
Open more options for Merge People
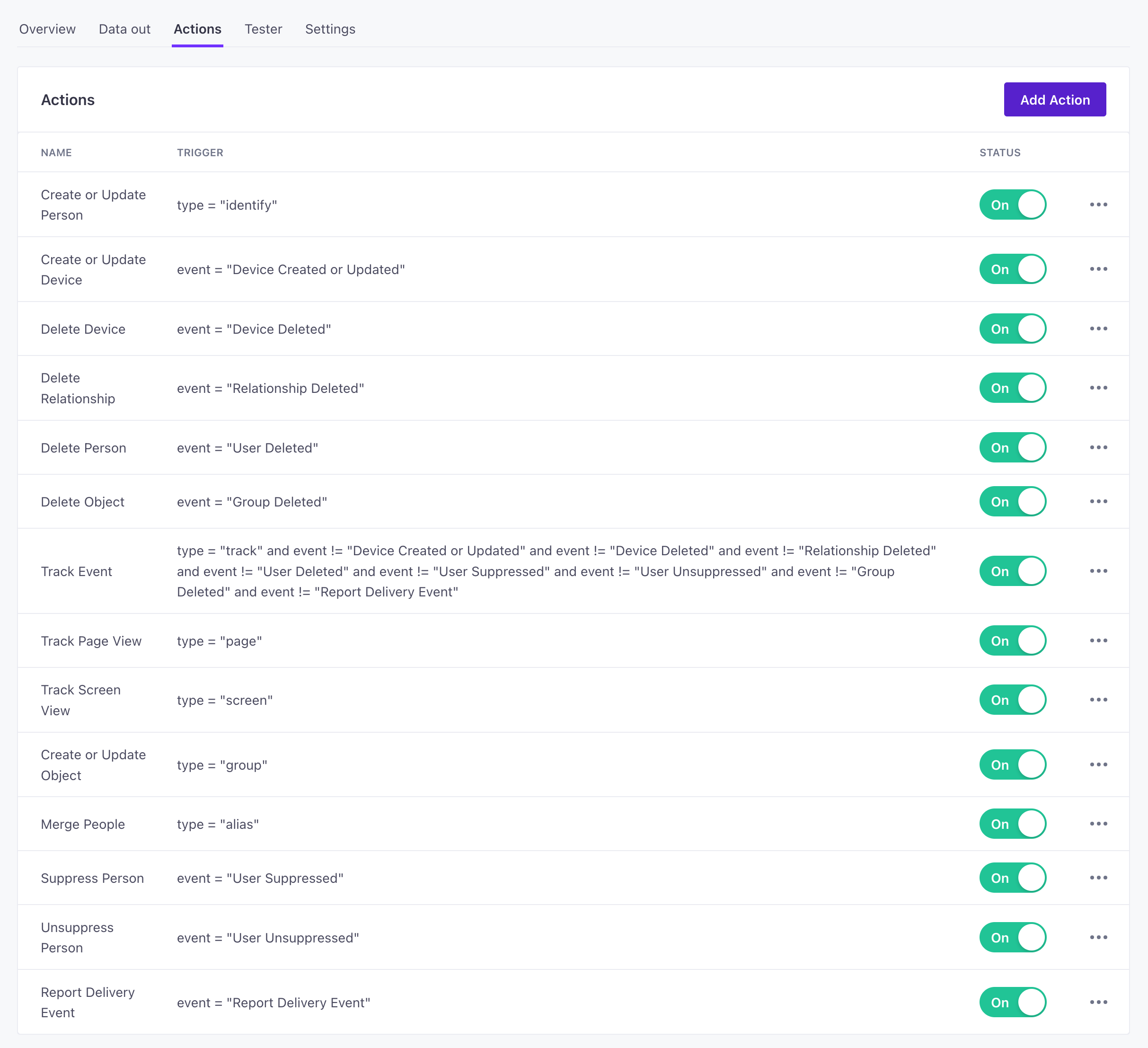coord(1098,824)
